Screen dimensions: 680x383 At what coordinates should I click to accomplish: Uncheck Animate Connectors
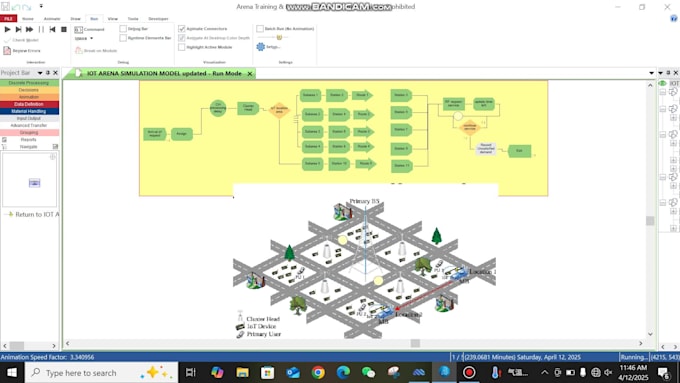coord(182,29)
